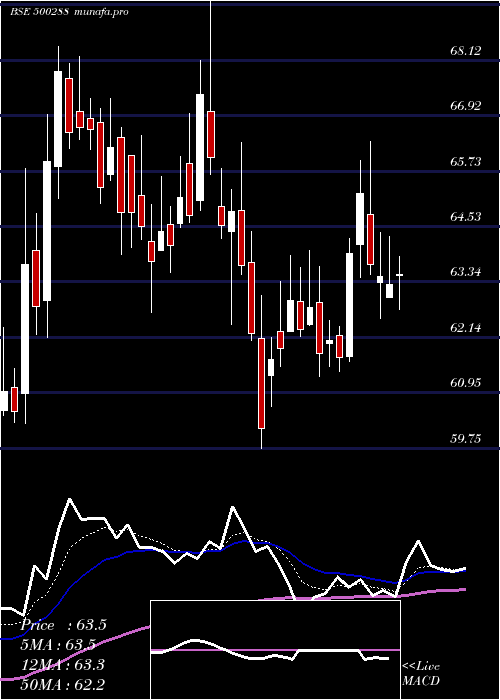Click the 66.92 price axis label
This screenshot has height=700, width=500.
tap(465, 106)
